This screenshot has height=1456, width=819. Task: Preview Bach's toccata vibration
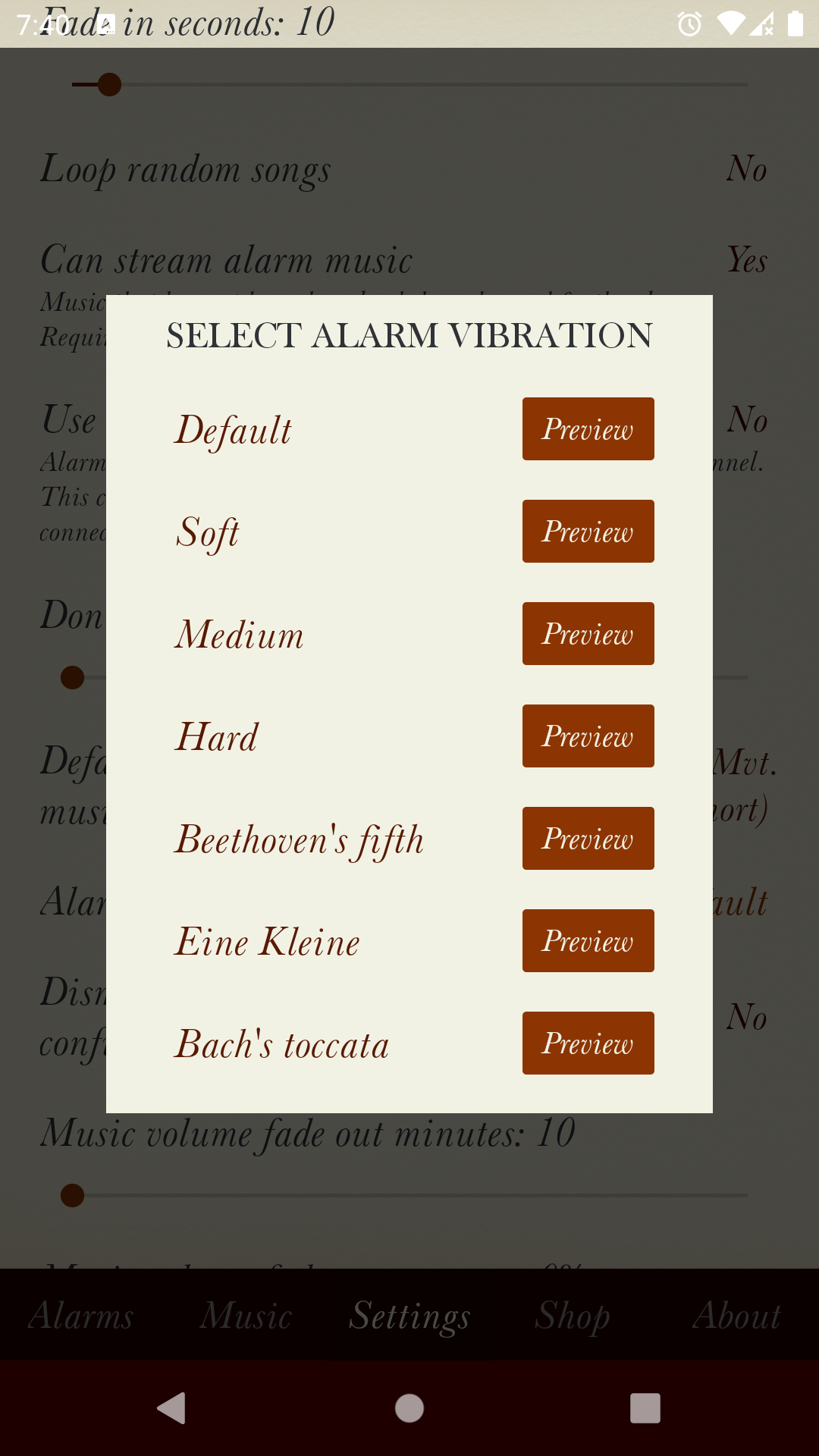(x=588, y=1043)
